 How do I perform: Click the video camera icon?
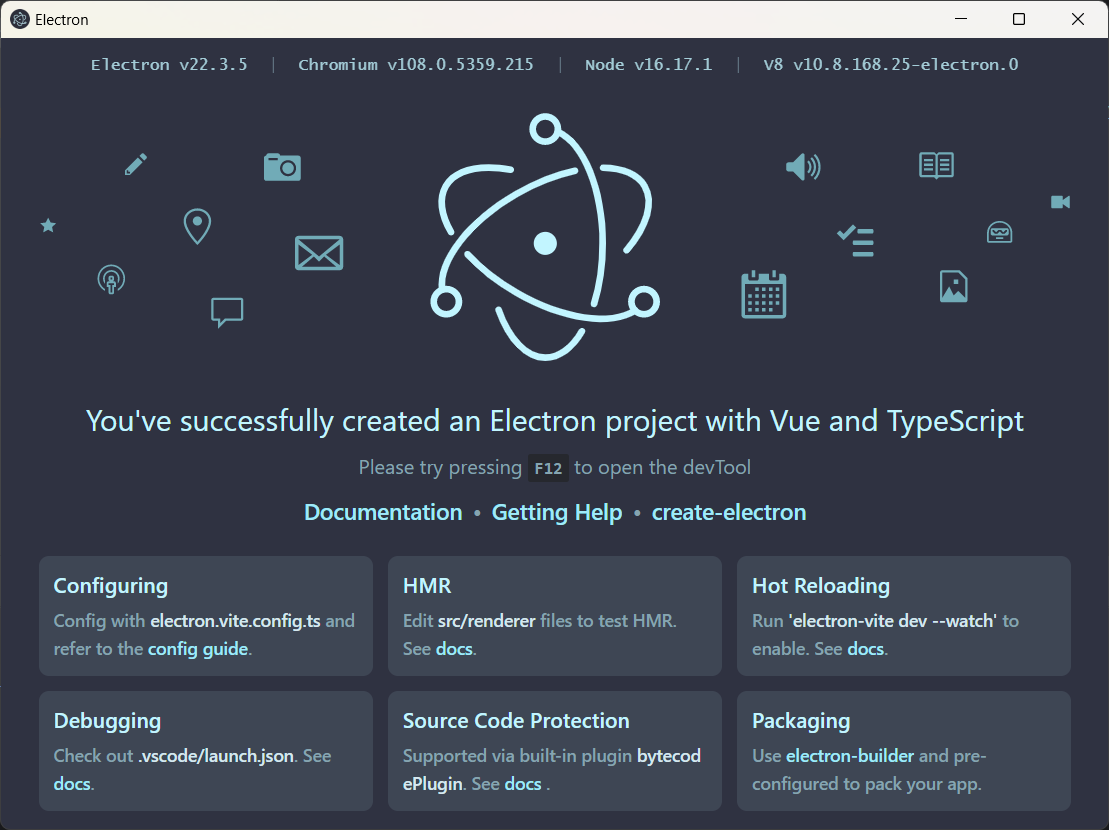pyautogui.click(x=1060, y=202)
